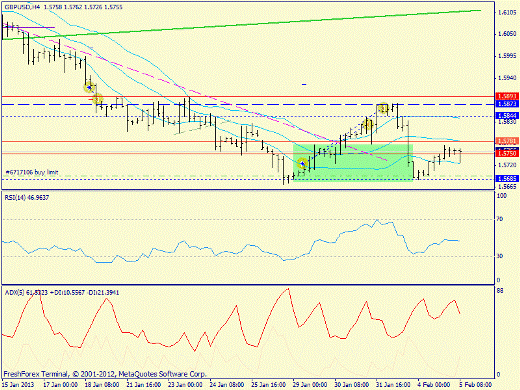The height and width of the screenshot is (390, 520).
Task: Select the green shaded rectangle on price chart
Action: click(x=353, y=163)
